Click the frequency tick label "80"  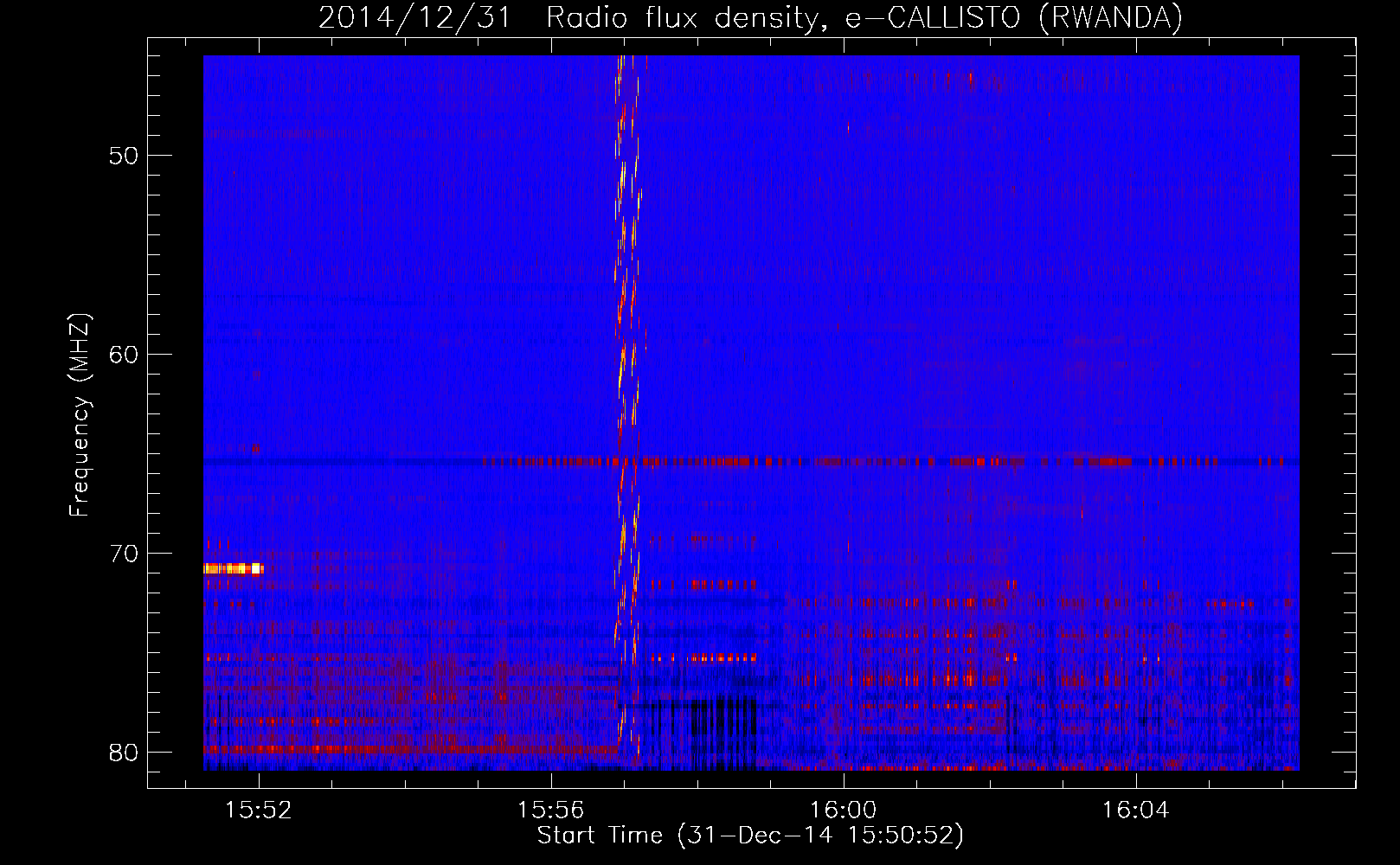[x=124, y=753]
